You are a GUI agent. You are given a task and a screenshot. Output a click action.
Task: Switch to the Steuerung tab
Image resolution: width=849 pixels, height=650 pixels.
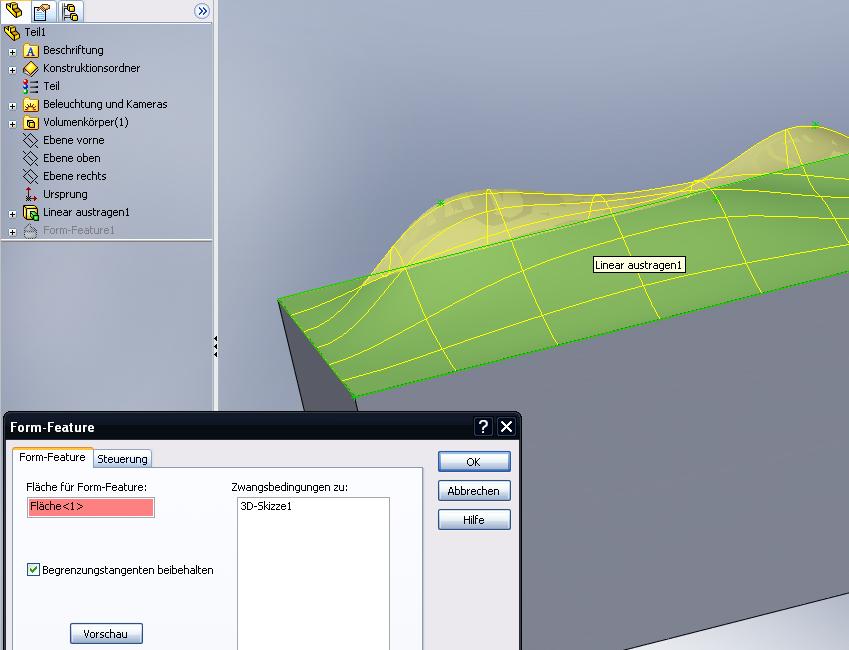tap(122, 459)
